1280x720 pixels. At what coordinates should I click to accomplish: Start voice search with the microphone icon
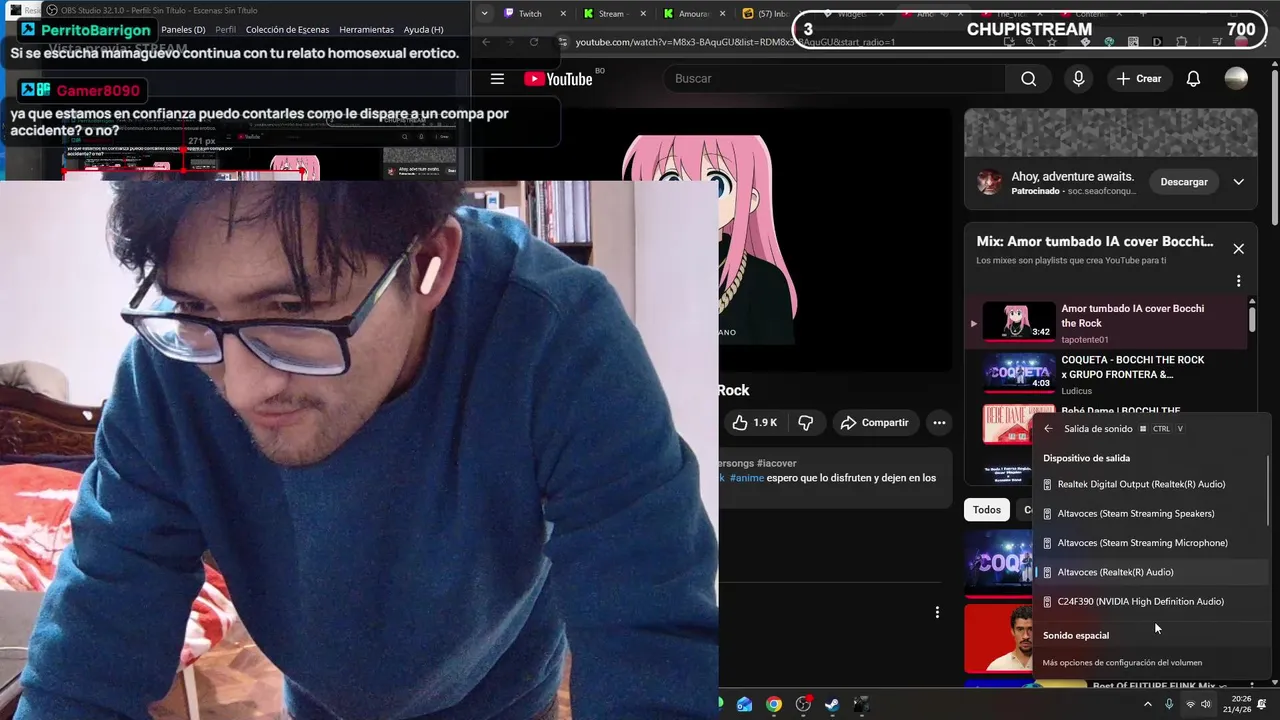pyautogui.click(x=1078, y=79)
